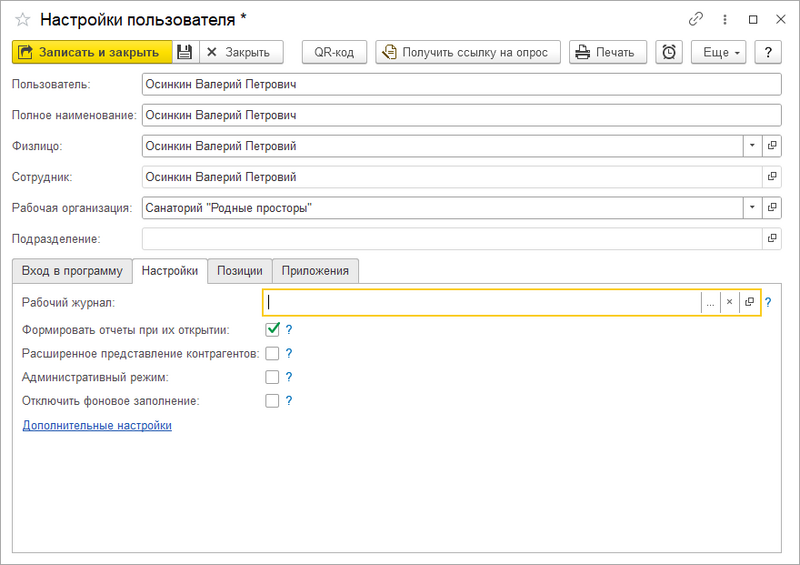Screen dimensions: 800x565
Task: Open the Физлицо record with open icon
Action: pos(771,146)
